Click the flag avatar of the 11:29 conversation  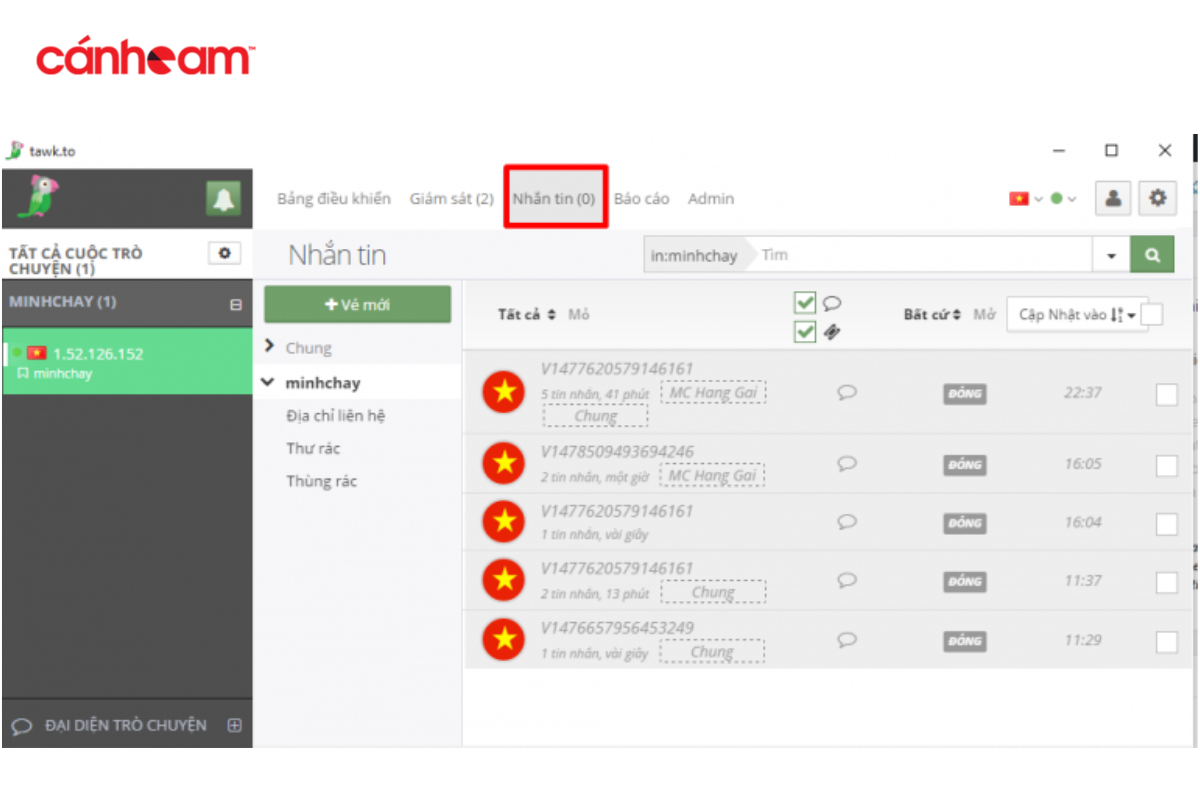click(504, 638)
